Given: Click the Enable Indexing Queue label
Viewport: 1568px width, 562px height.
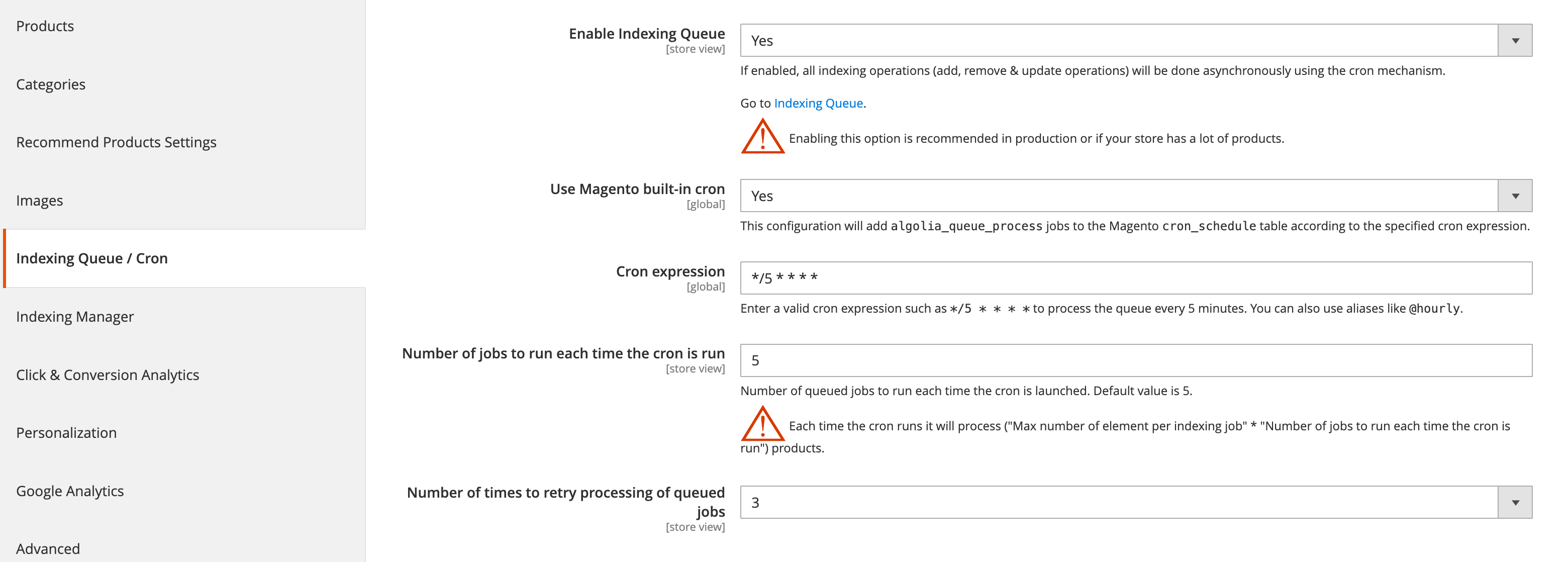Looking at the screenshot, I should coord(646,34).
